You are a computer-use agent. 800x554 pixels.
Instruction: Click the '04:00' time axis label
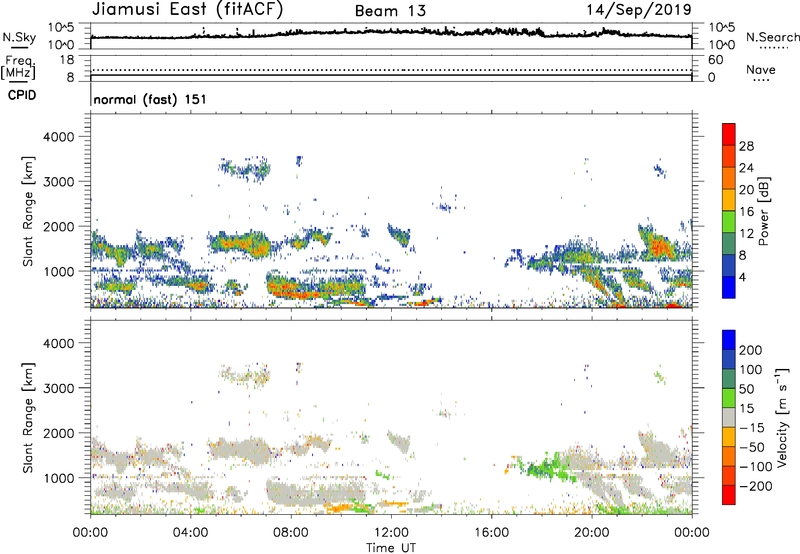pos(190,533)
